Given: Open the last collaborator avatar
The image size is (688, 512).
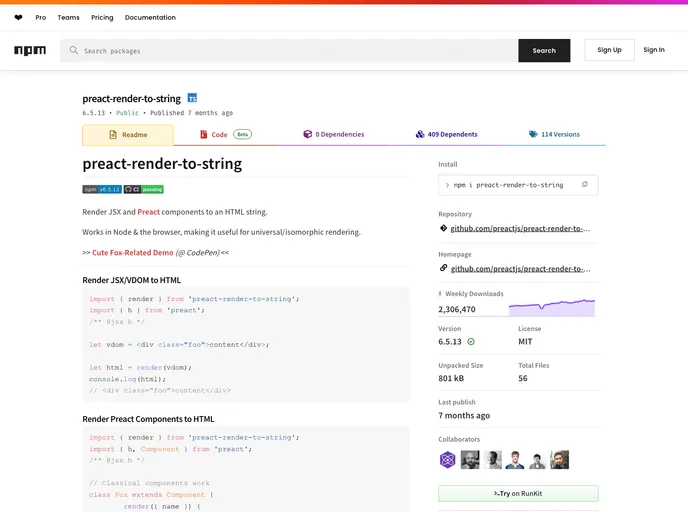Looking at the screenshot, I should click(x=559, y=460).
